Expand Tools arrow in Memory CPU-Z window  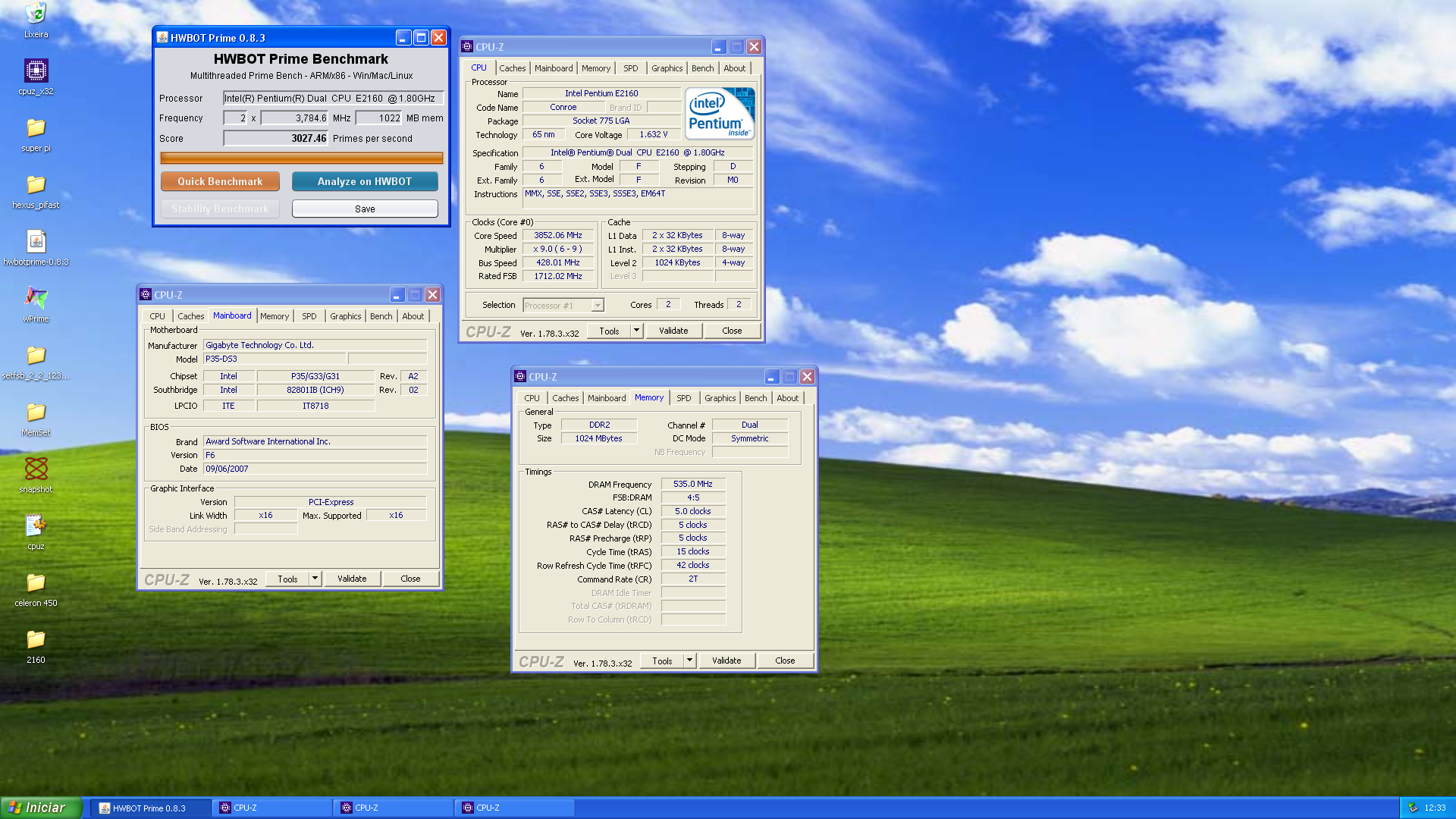[690, 661]
